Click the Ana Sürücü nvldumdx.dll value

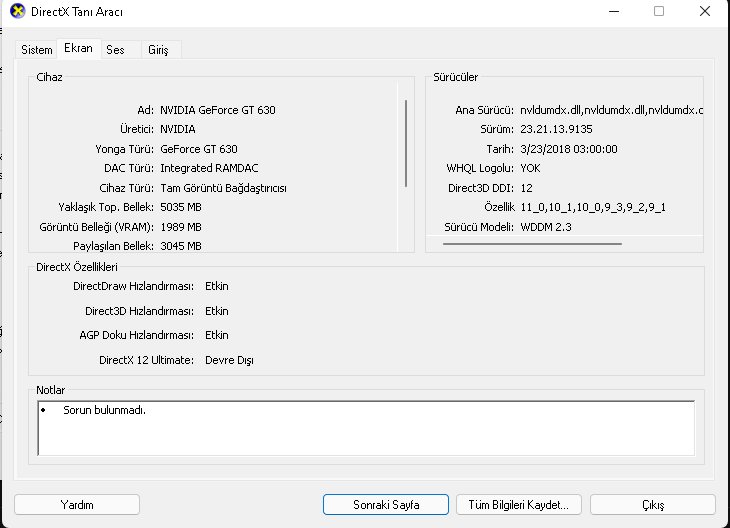tap(611, 110)
